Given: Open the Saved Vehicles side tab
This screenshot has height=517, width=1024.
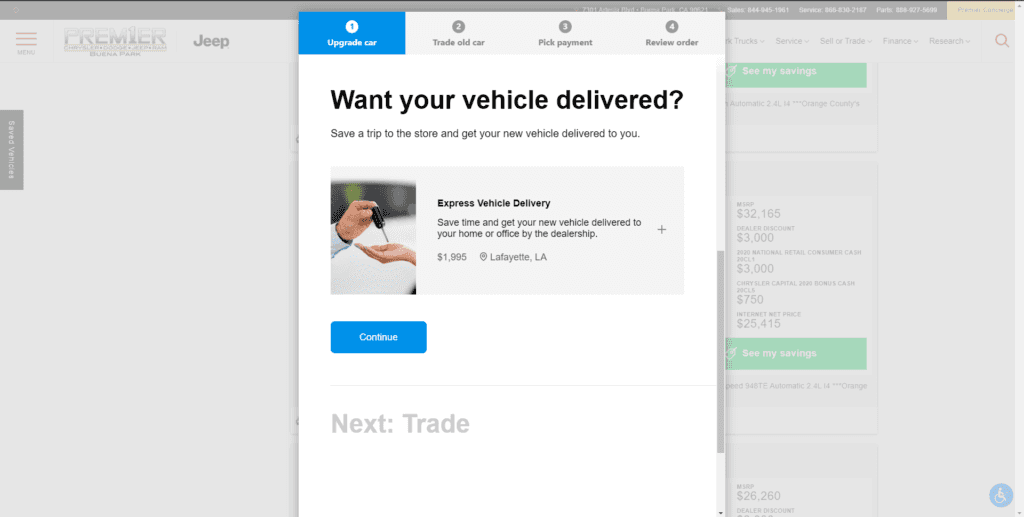Looking at the screenshot, I should coord(12,149).
